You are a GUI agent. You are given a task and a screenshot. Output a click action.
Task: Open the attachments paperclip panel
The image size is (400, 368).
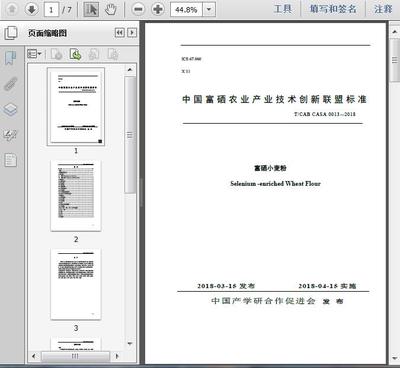(x=10, y=84)
